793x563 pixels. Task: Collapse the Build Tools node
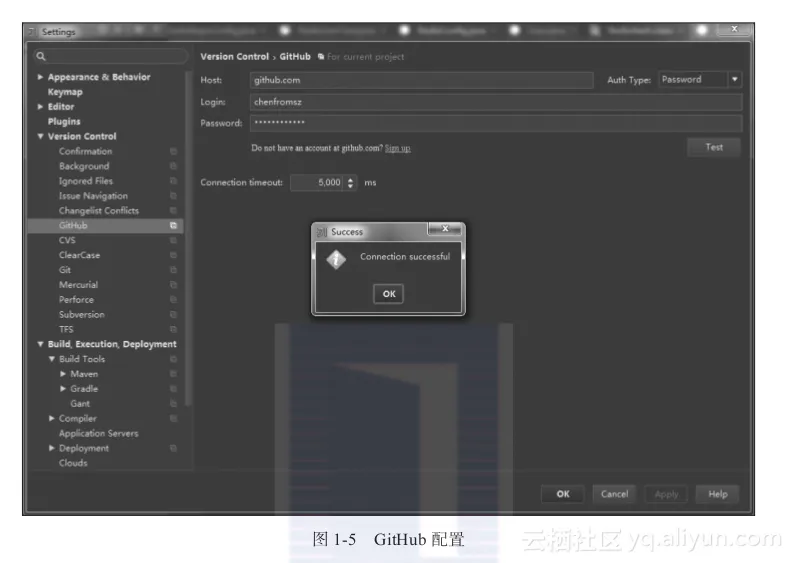point(51,359)
